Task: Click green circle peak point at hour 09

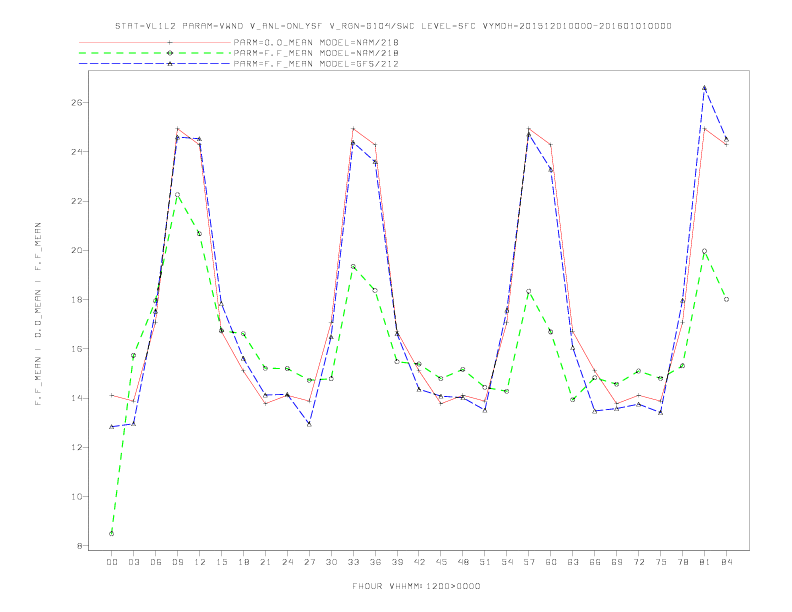Action: click(177, 194)
